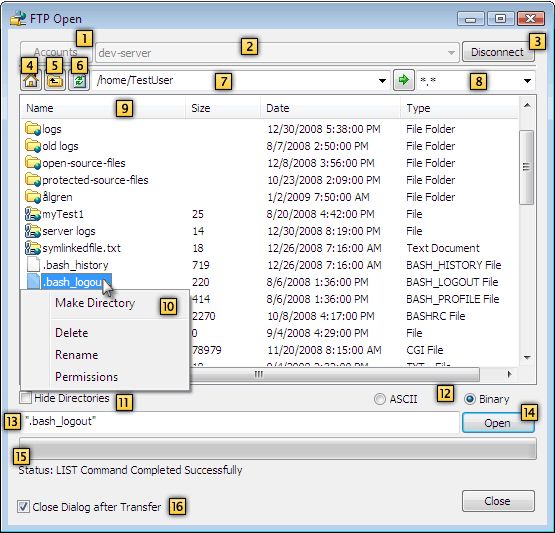Select the ASCII transfer mode
The height and width of the screenshot is (533, 555).
(379, 399)
